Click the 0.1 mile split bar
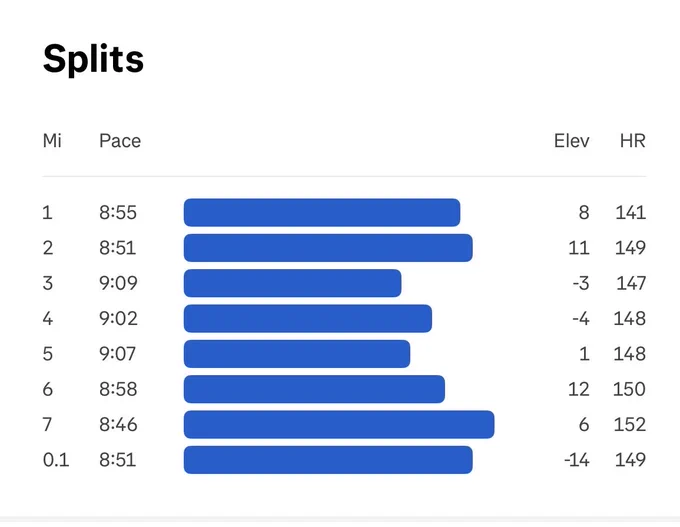The width and height of the screenshot is (680, 527). (x=328, y=460)
